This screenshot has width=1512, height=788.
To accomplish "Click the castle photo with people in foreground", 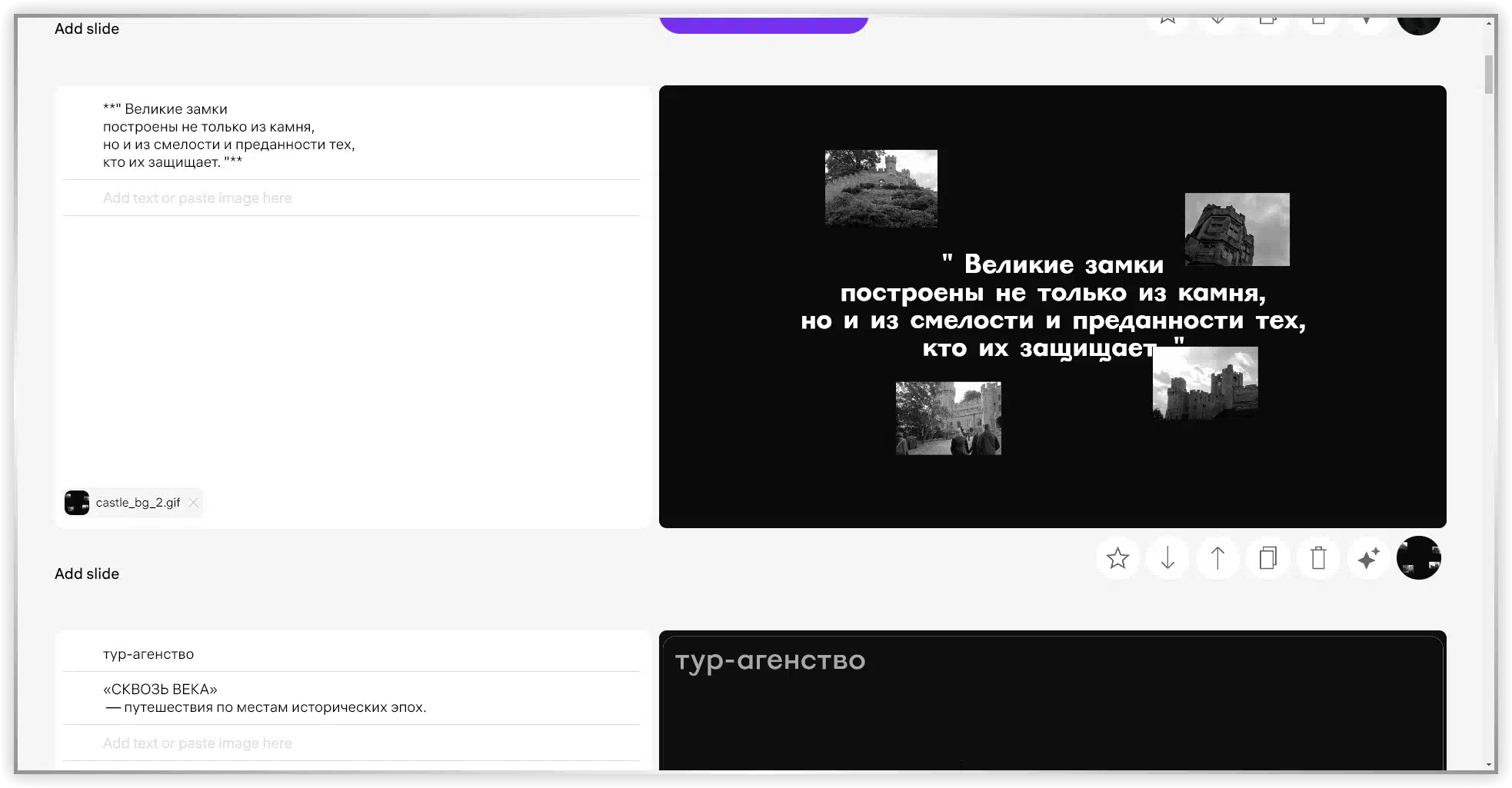I will coord(948,418).
